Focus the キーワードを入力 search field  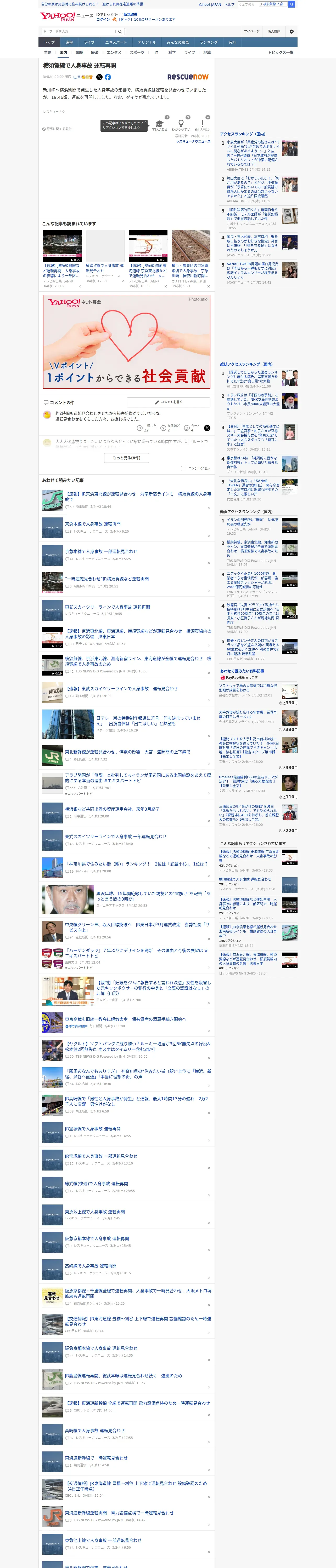tap(79, 32)
